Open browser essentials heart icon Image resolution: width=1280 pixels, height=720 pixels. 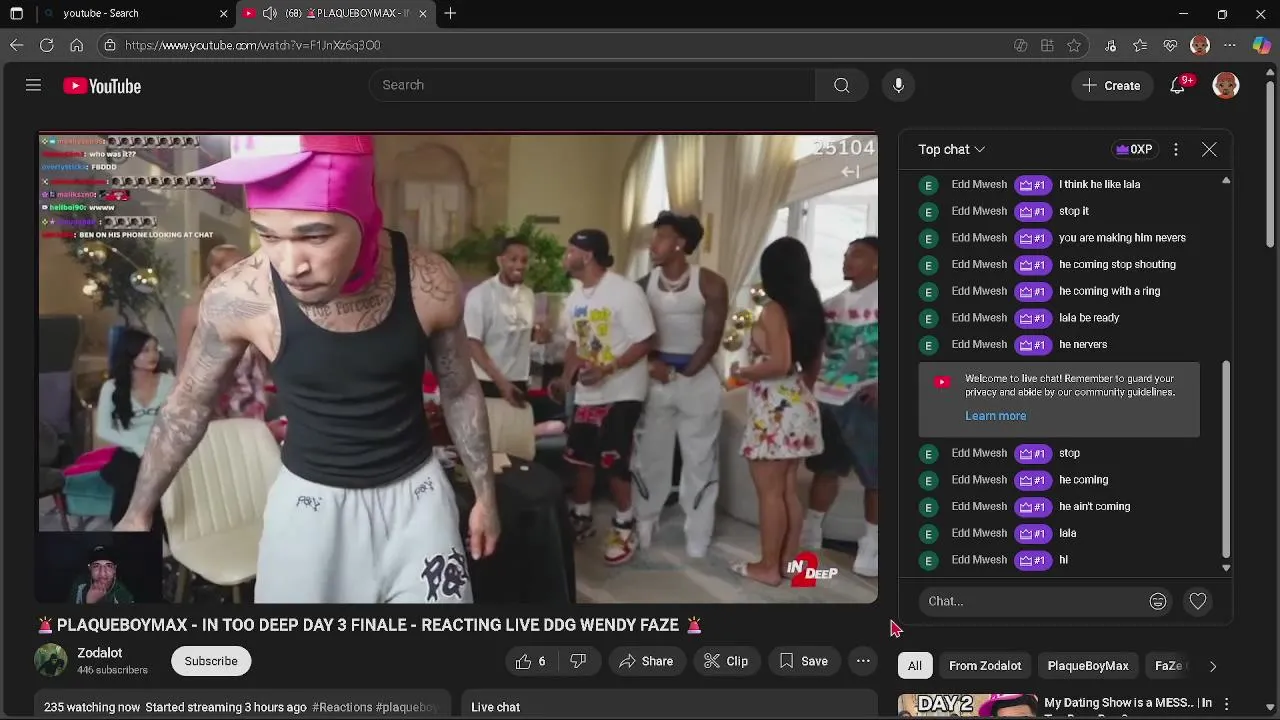pyautogui.click(x=1170, y=45)
